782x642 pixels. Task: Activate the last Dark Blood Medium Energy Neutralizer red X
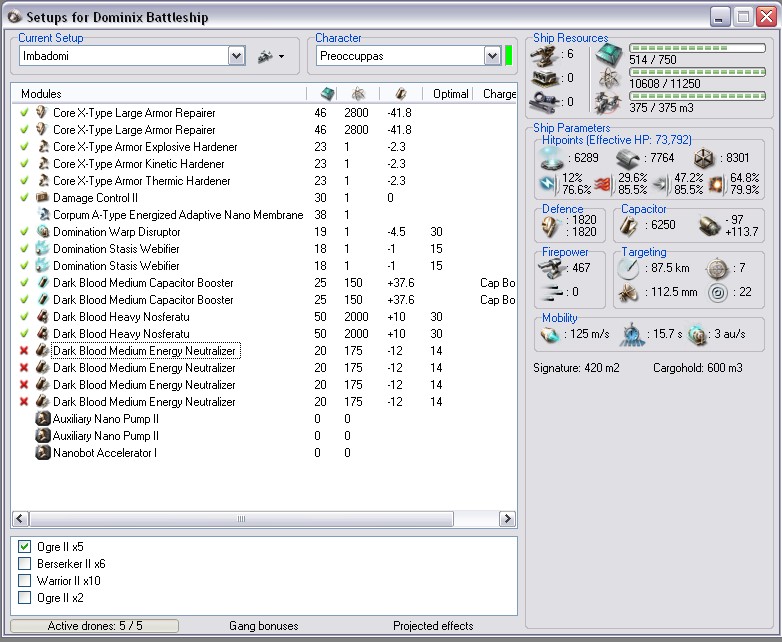24,402
